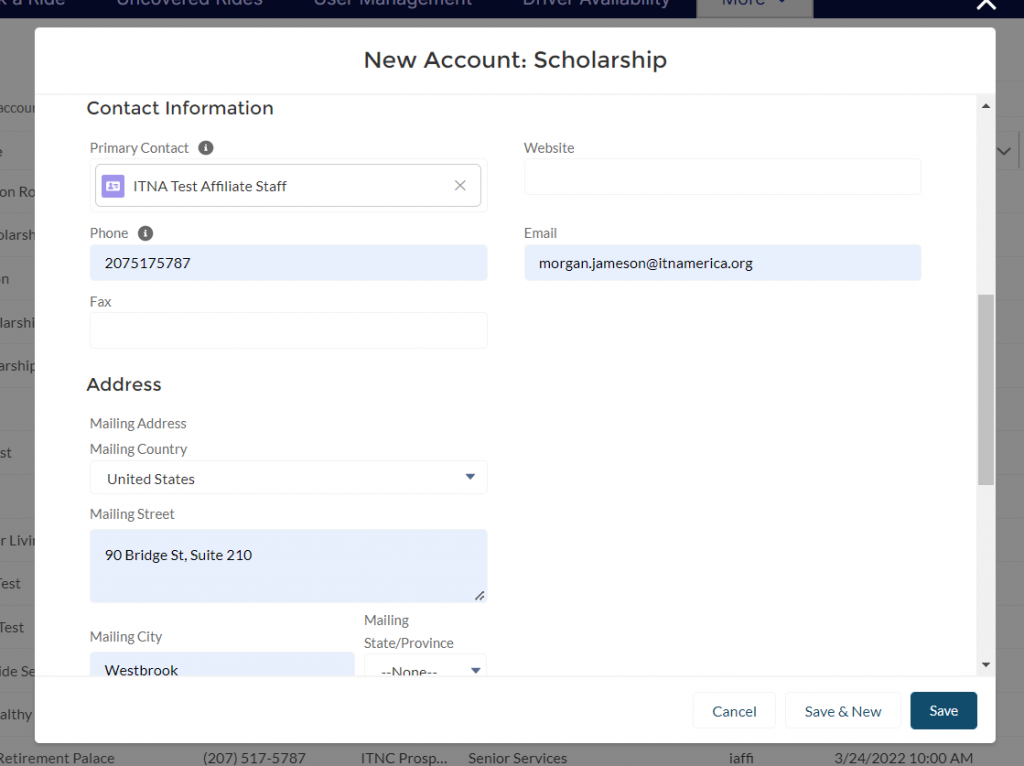Expand the Mailing State/Province dropdown
This screenshot has height=766, width=1024.
click(425, 668)
